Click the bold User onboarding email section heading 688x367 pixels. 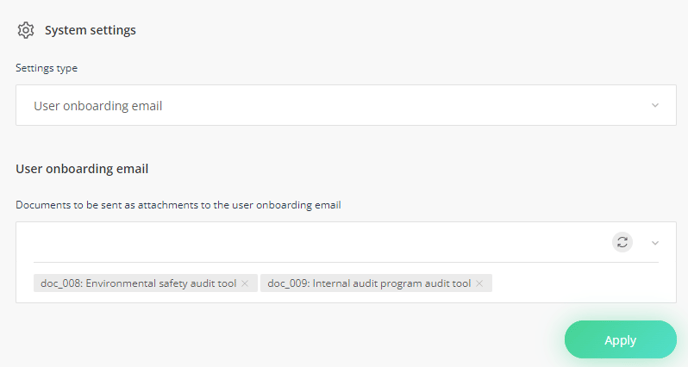pos(82,169)
